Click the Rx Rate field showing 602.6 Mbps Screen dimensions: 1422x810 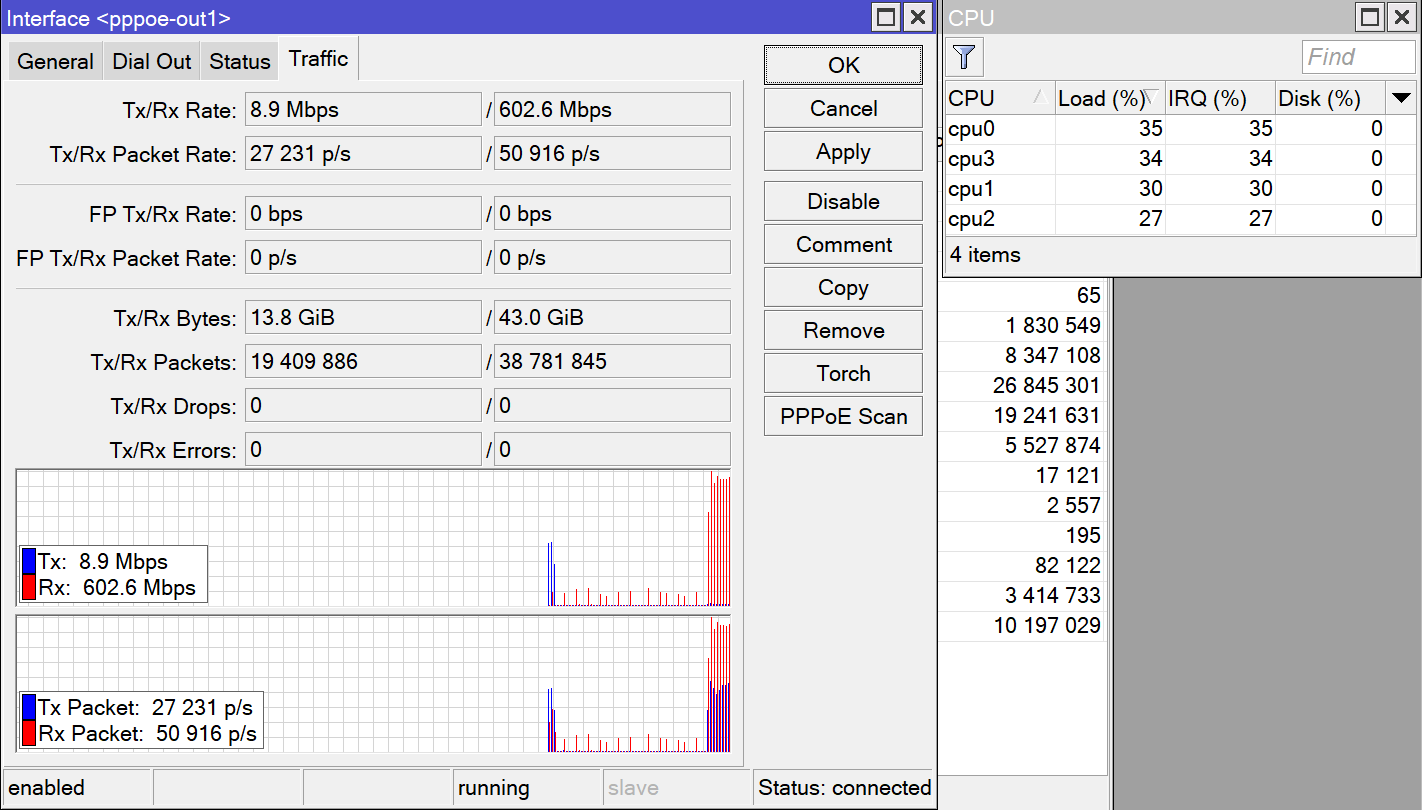(612, 110)
